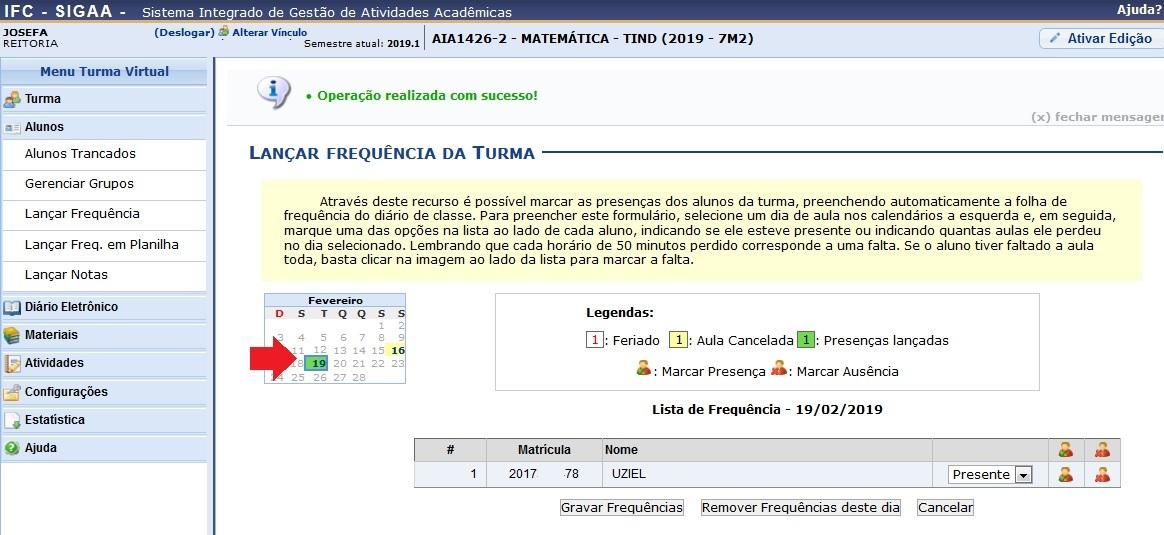Screen dimensions: 1164x535
Task: Open the Ajuda? link in the header
Action: coord(1138,10)
